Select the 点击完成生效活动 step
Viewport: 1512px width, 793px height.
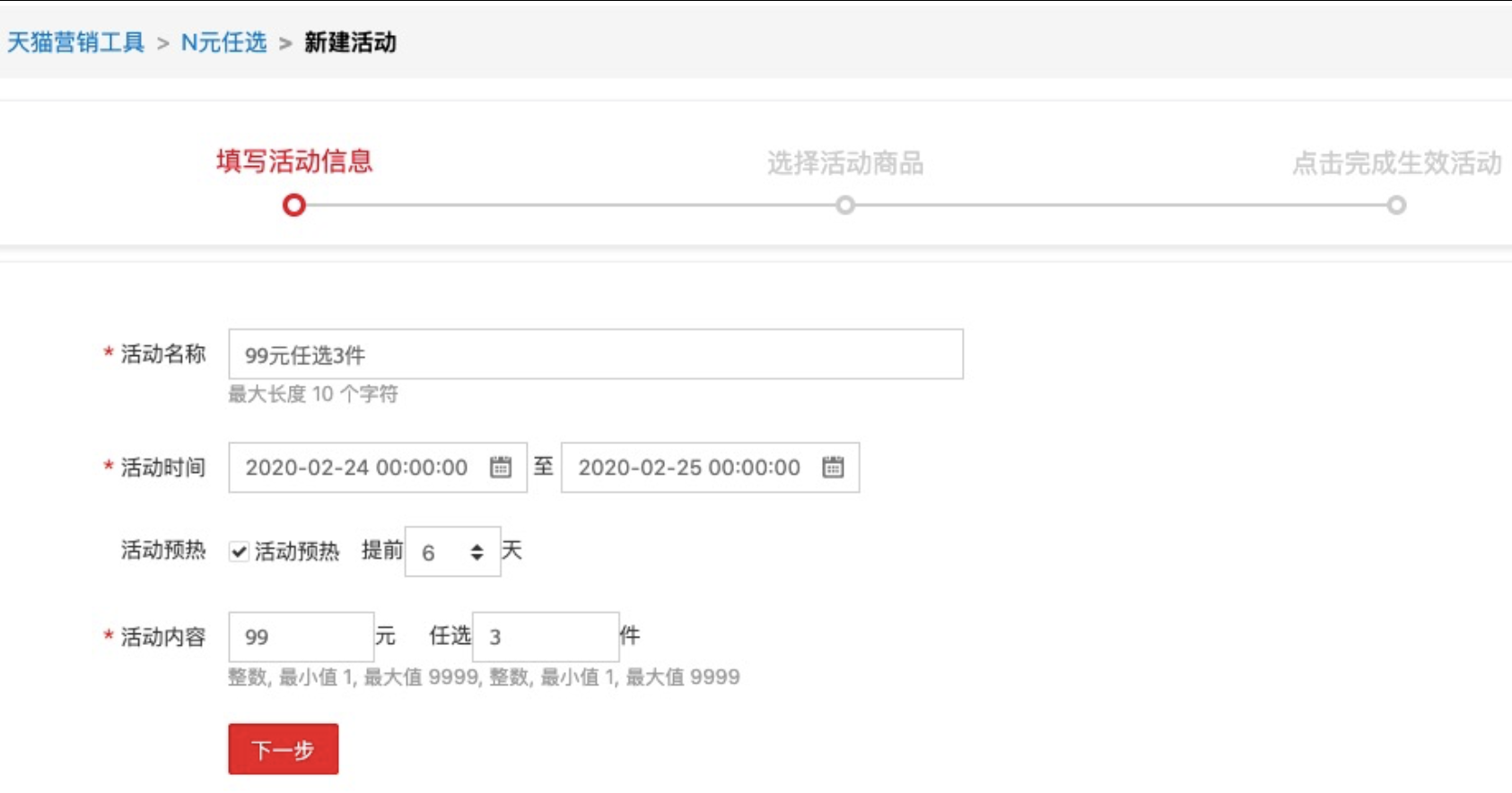pyautogui.click(x=1397, y=163)
